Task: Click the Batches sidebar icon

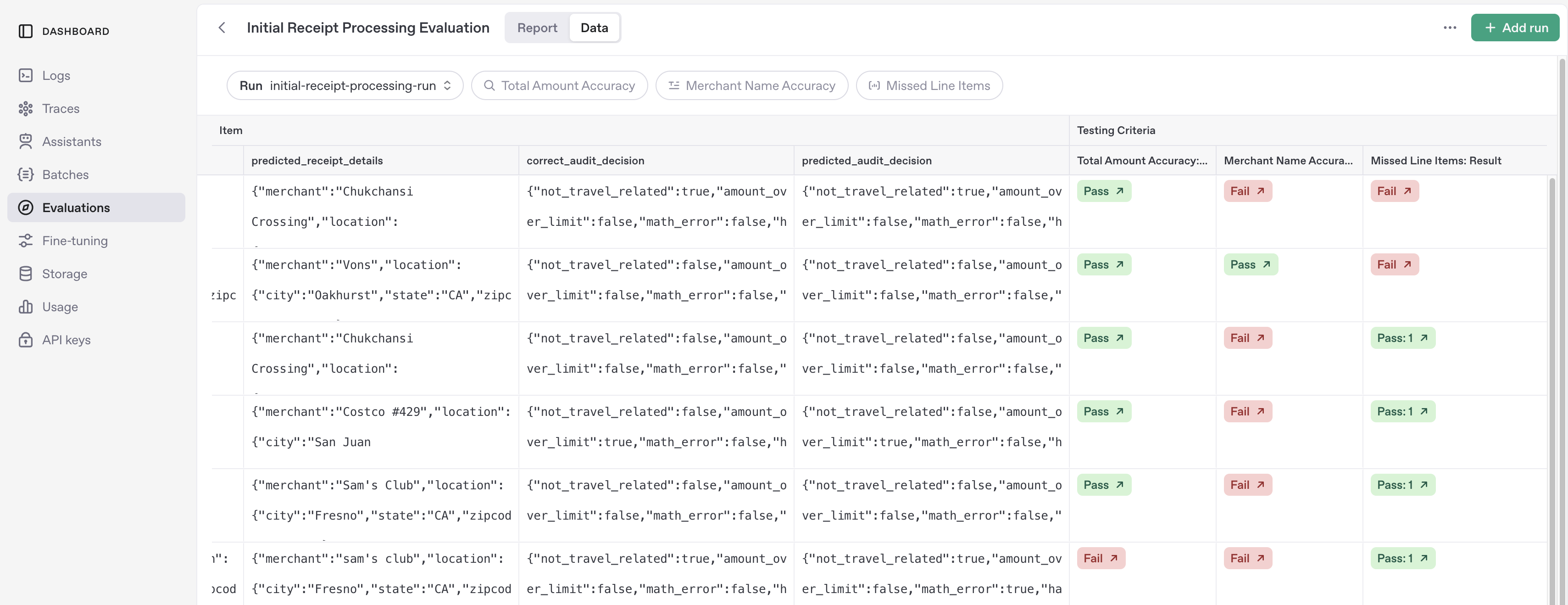Action: (26, 174)
